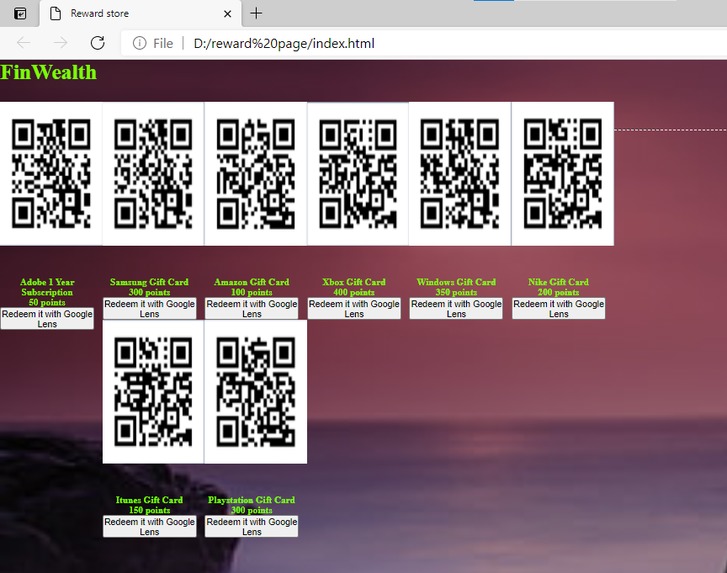Click the Amazon Gift Card QR code

click(255, 174)
